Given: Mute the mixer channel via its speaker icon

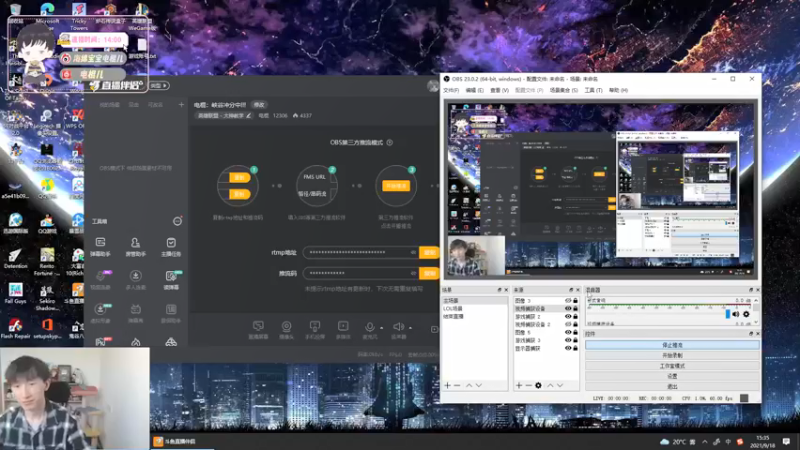Looking at the screenshot, I should point(736,314).
